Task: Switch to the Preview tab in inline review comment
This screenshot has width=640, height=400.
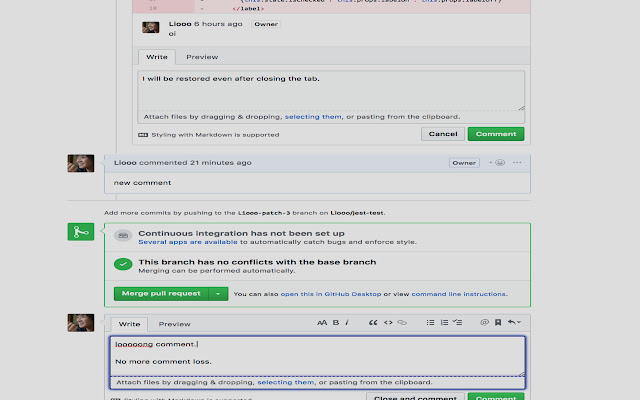Action: (202, 57)
